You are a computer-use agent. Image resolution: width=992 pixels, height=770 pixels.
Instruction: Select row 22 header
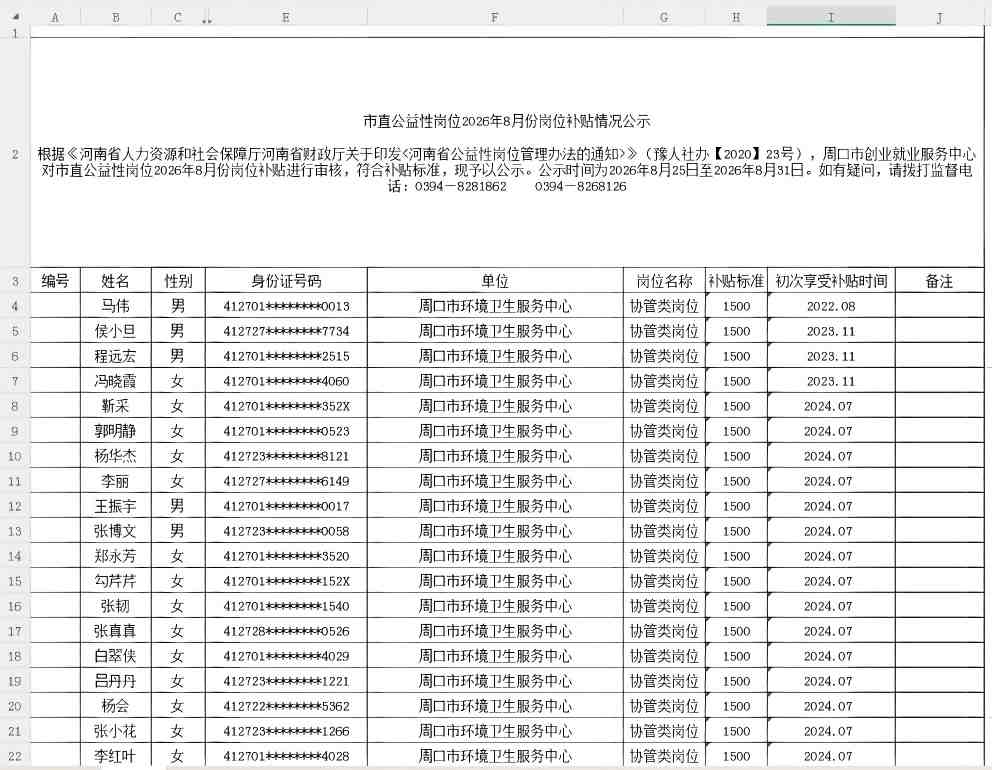click(x=15, y=756)
